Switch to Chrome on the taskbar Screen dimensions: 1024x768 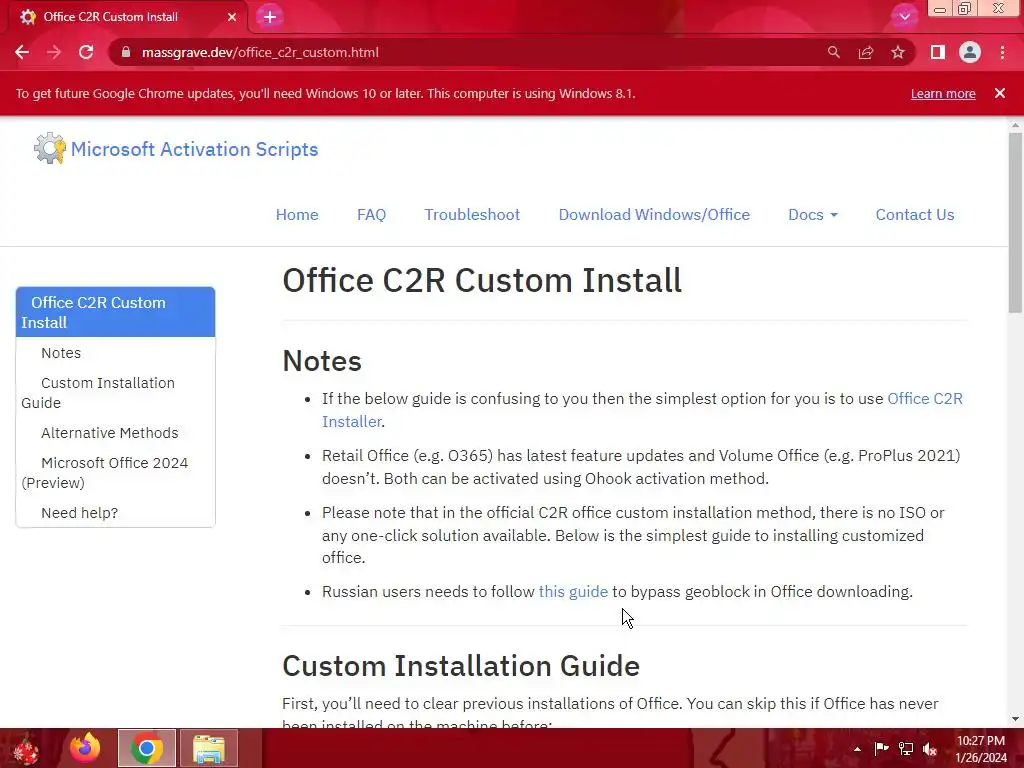(147, 748)
